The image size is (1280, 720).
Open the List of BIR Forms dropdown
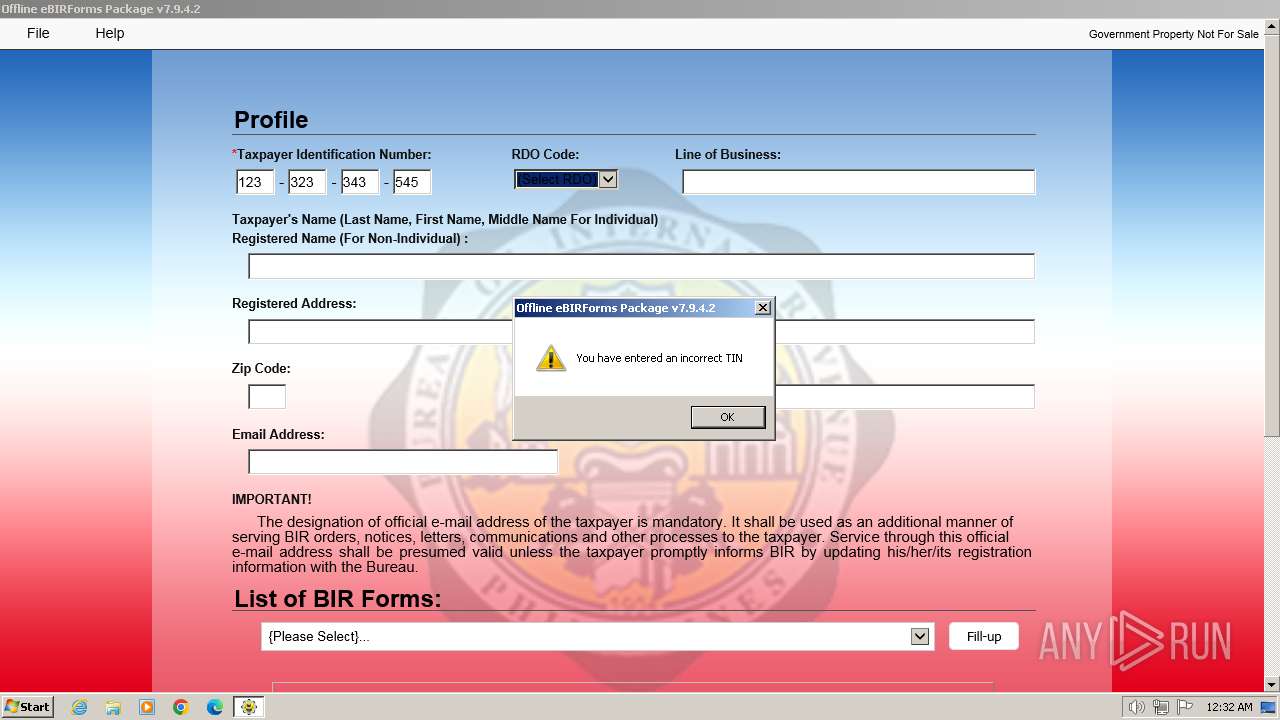coord(597,637)
